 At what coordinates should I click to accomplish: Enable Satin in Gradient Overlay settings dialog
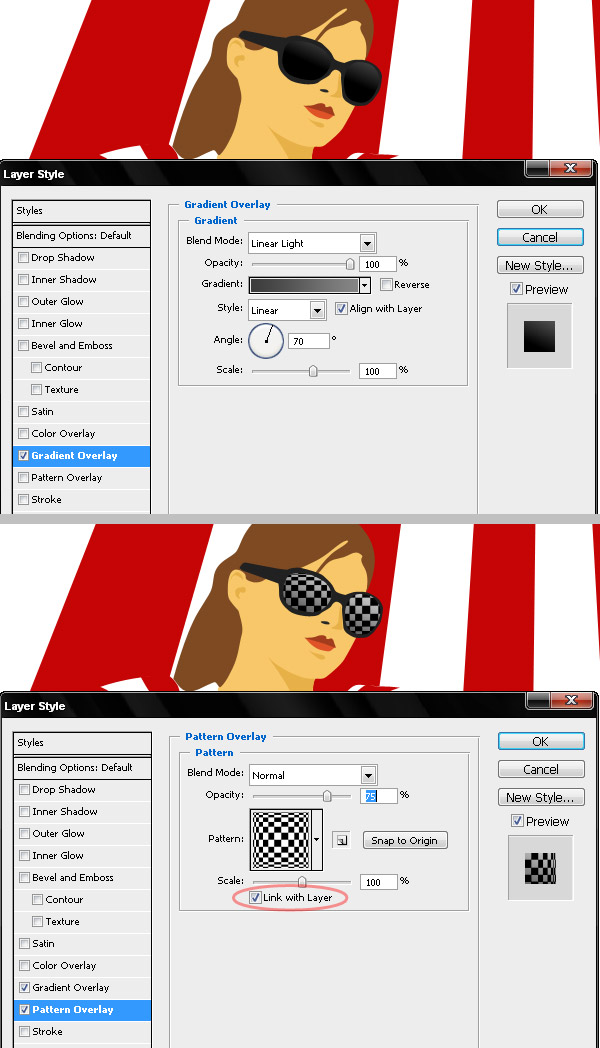pos(23,412)
